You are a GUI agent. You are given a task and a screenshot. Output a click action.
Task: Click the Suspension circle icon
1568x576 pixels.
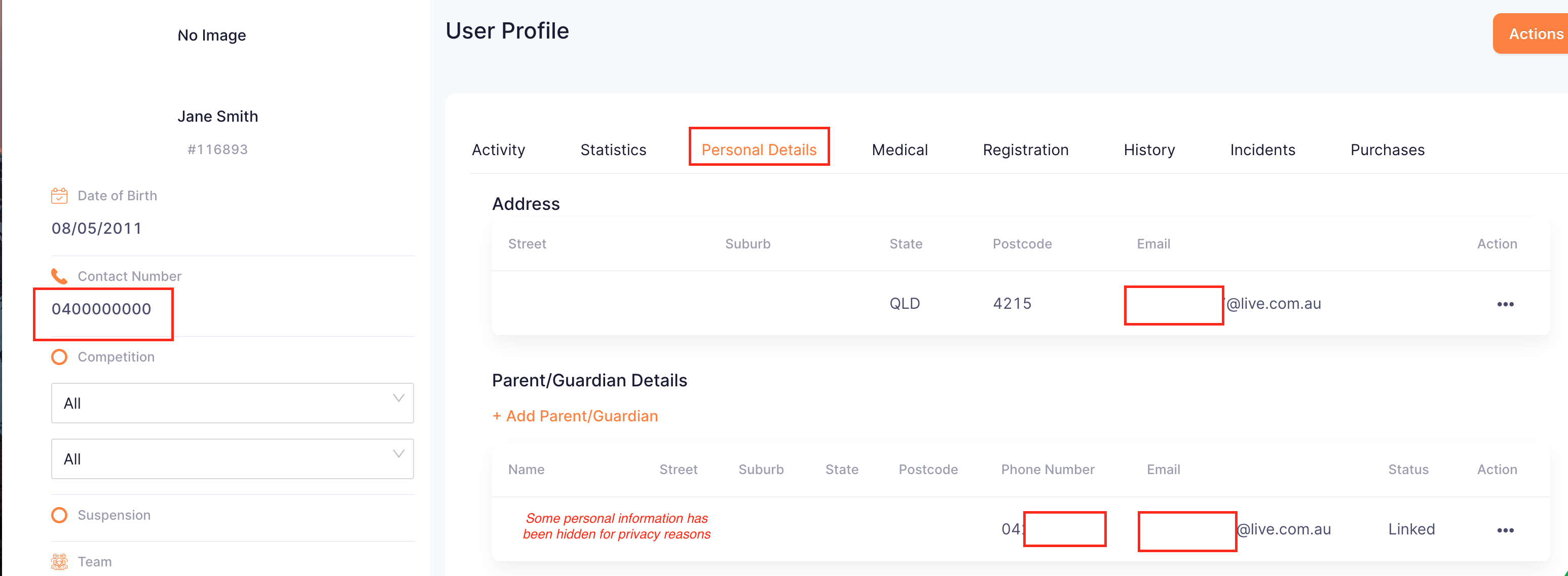[x=59, y=515]
